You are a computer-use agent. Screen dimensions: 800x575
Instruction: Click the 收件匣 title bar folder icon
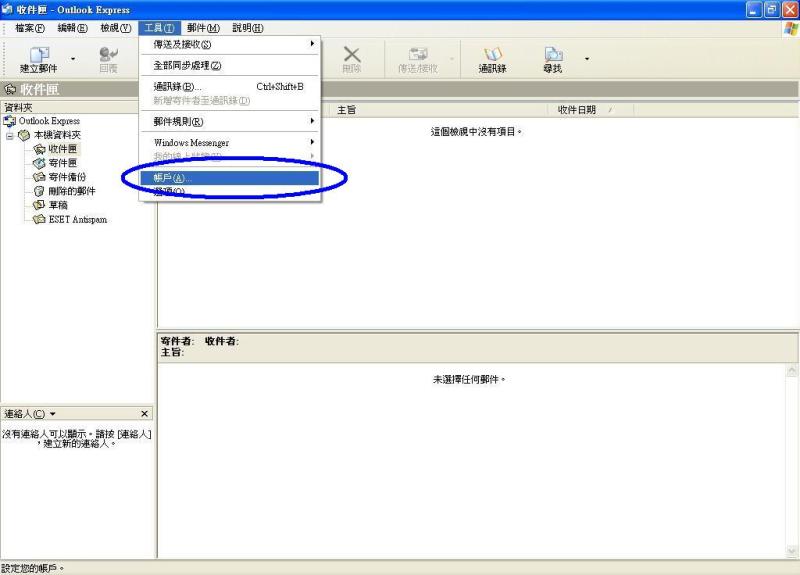pyautogui.click(x=10, y=90)
